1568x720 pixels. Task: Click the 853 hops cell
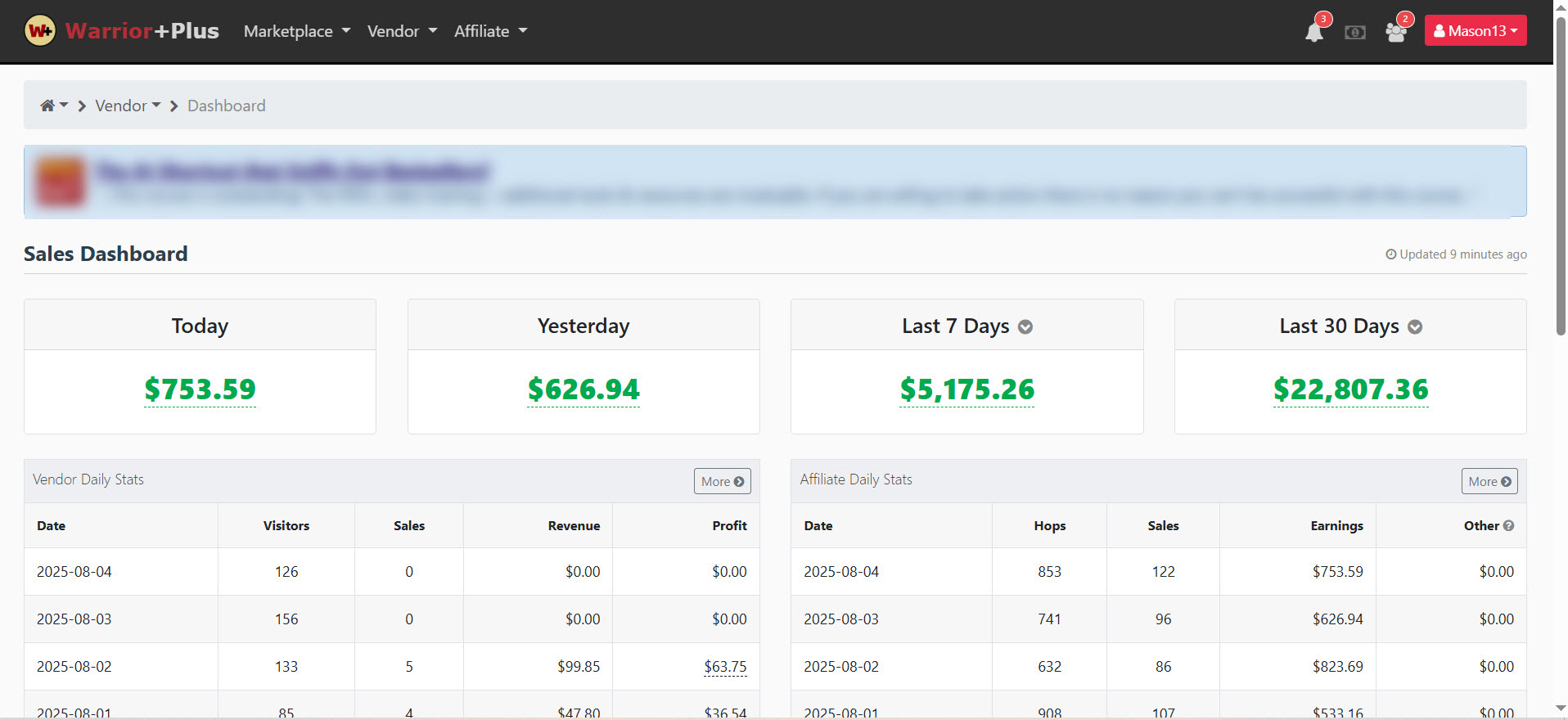1050,572
